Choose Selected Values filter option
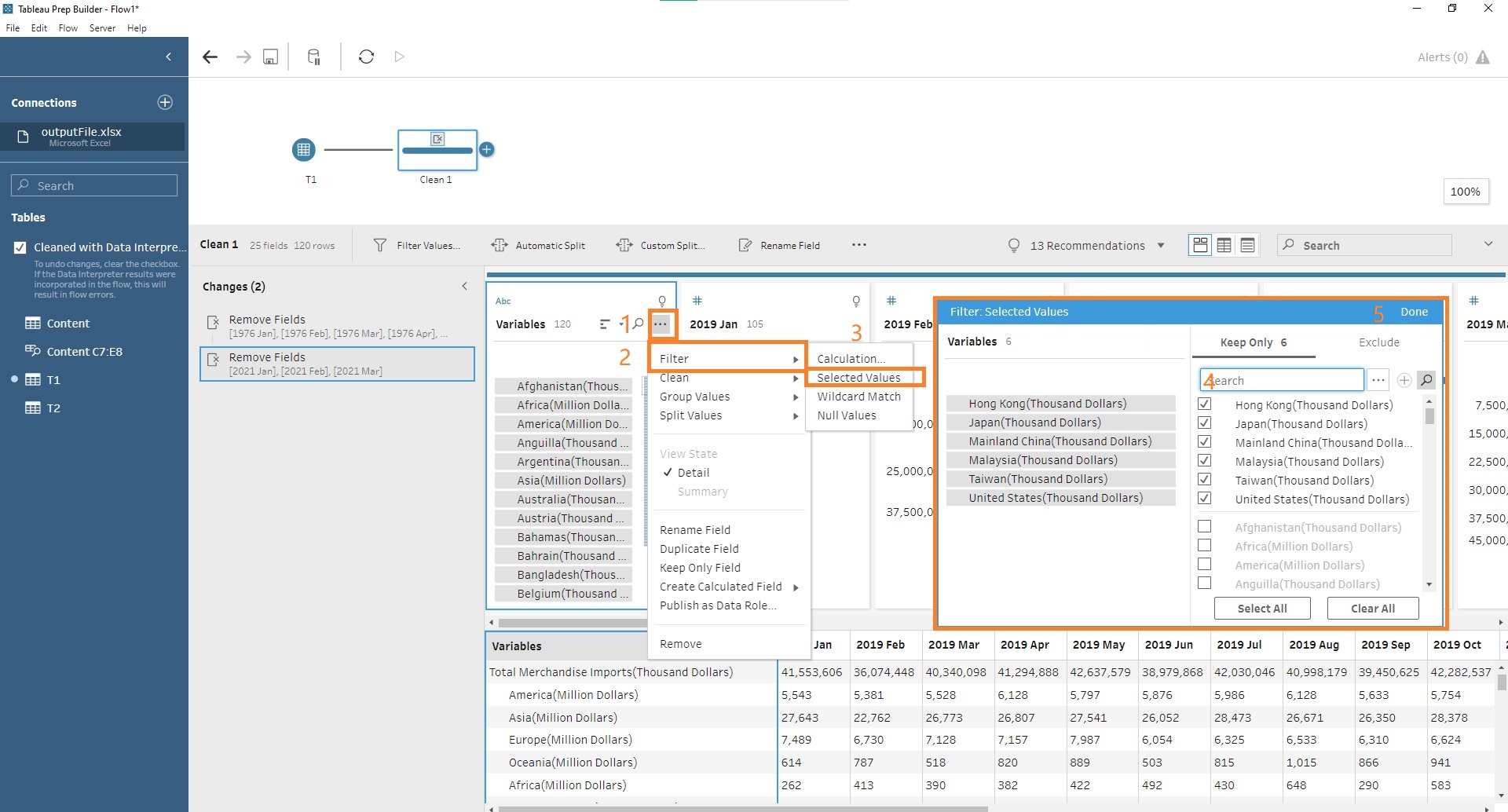Viewport: 1508px width, 812px height. coord(858,378)
